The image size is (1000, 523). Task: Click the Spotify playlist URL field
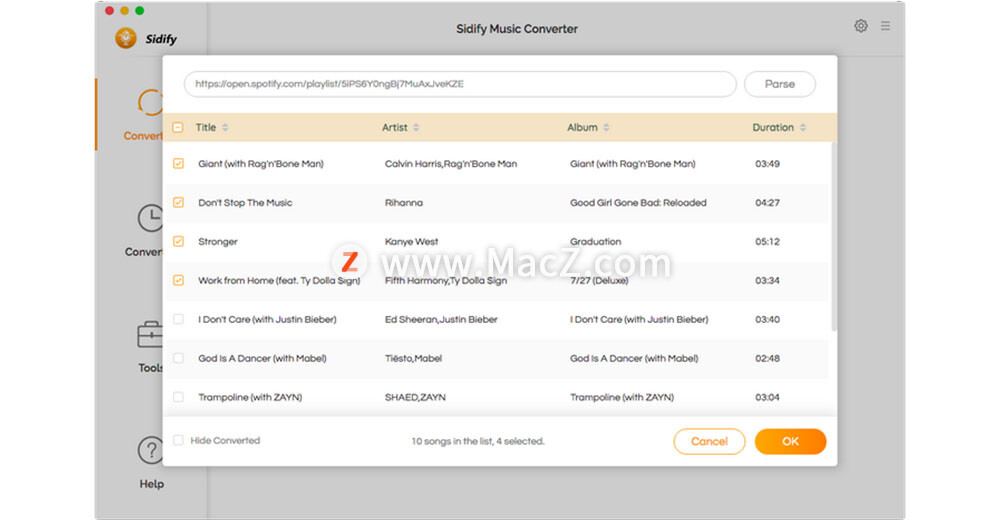click(460, 84)
